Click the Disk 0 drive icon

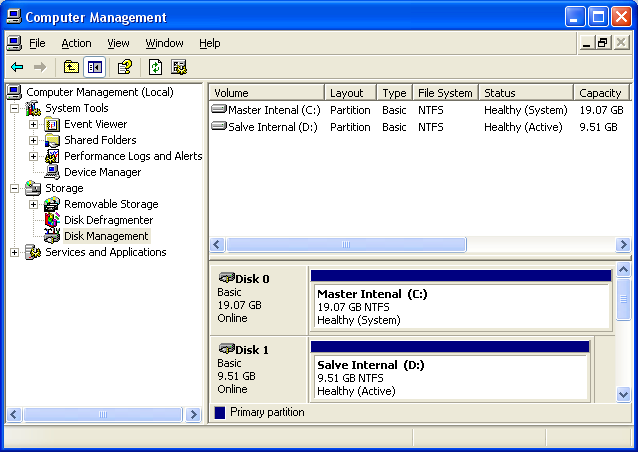[227, 278]
